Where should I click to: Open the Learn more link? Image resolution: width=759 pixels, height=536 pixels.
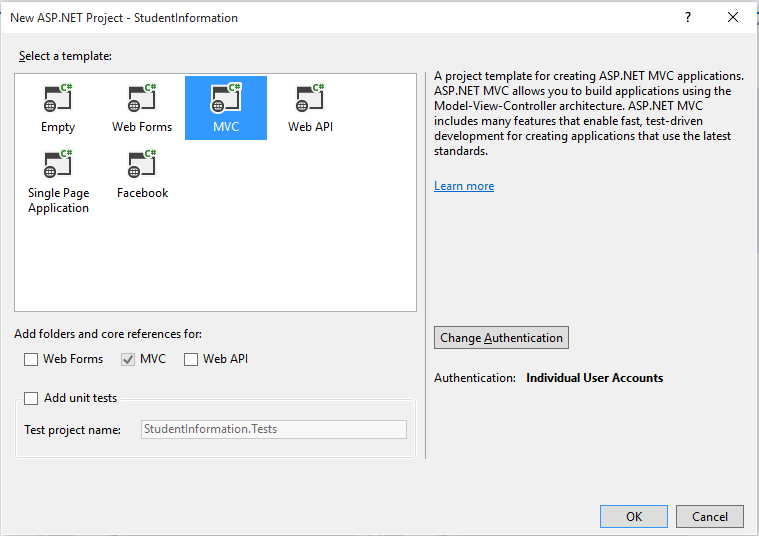pos(464,186)
